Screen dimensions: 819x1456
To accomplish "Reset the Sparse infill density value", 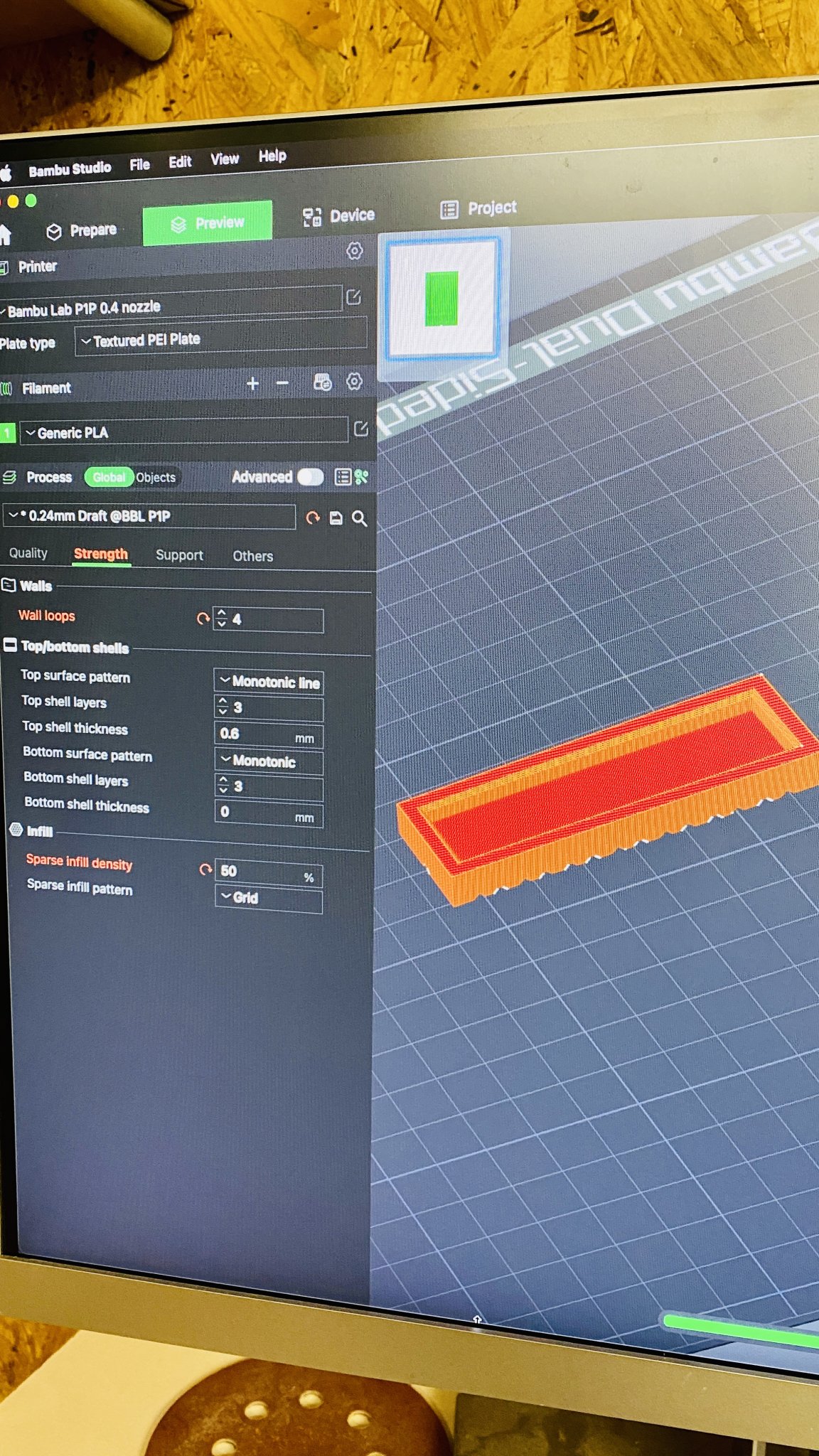I will tap(205, 869).
